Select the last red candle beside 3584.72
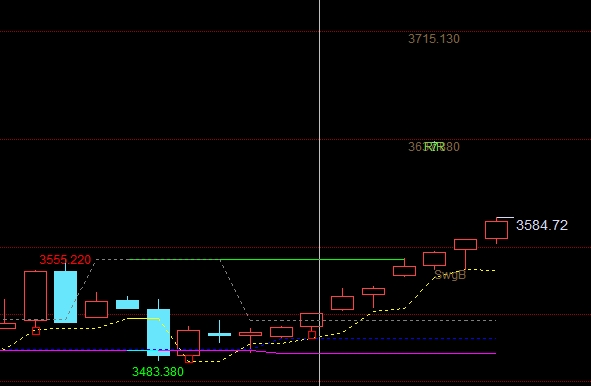Screen dimensions: 591x386 496,230
